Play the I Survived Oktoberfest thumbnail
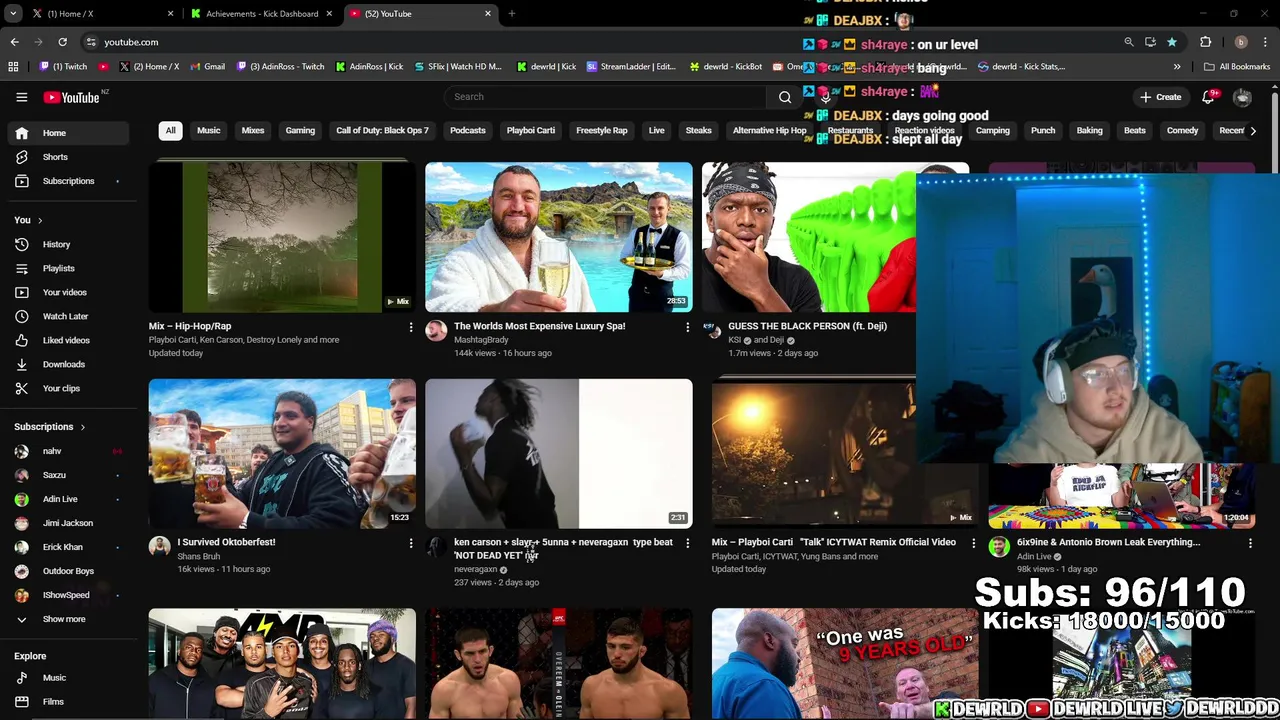 [282, 453]
